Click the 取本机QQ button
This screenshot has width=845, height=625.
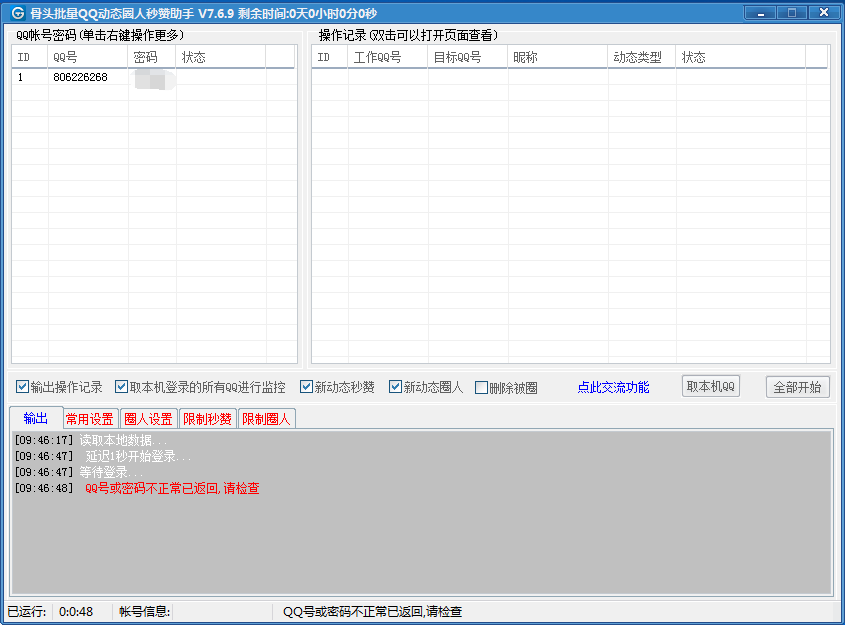point(710,386)
